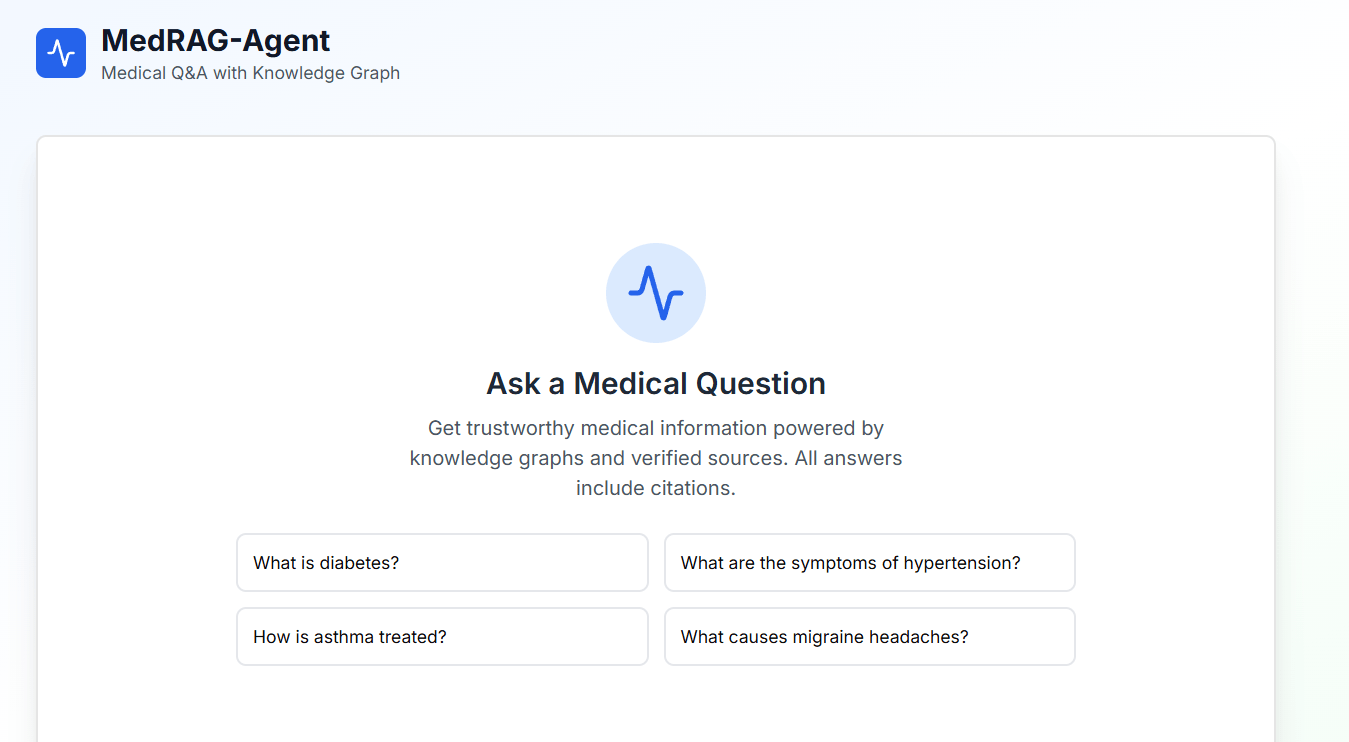
Task: Click the word "hypertension" in the suggestion card
Action: coord(961,563)
